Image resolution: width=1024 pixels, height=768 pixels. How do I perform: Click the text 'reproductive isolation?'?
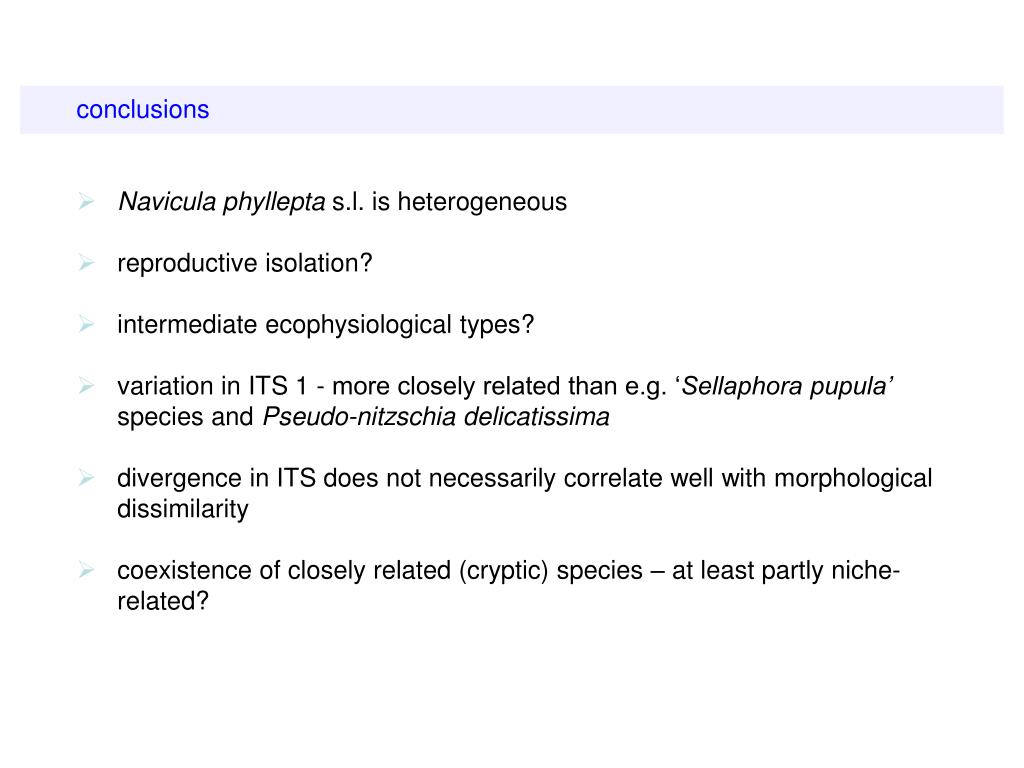point(245,263)
